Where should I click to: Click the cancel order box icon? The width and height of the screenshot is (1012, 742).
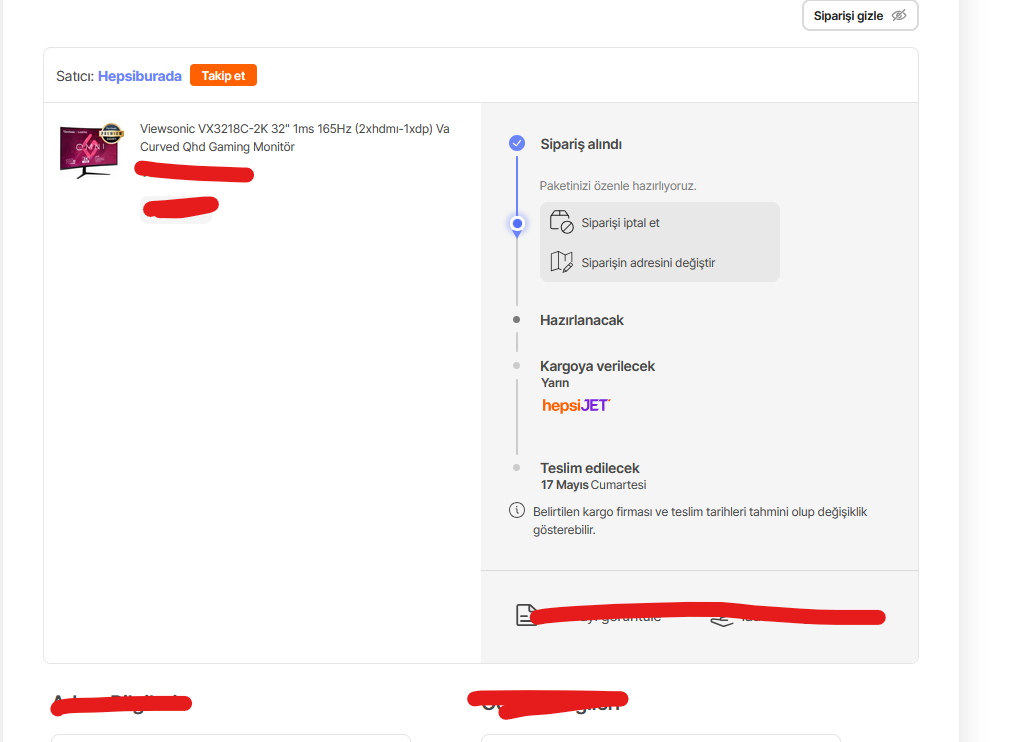[x=561, y=221]
